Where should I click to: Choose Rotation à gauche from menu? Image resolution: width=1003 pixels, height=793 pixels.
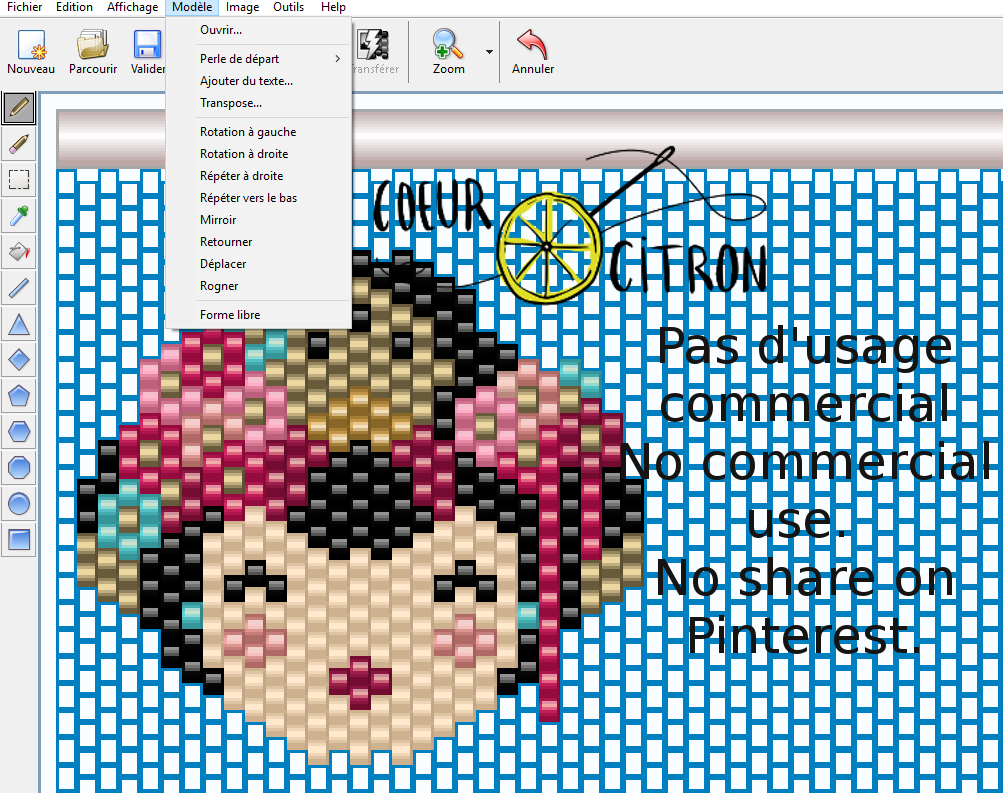248,132
